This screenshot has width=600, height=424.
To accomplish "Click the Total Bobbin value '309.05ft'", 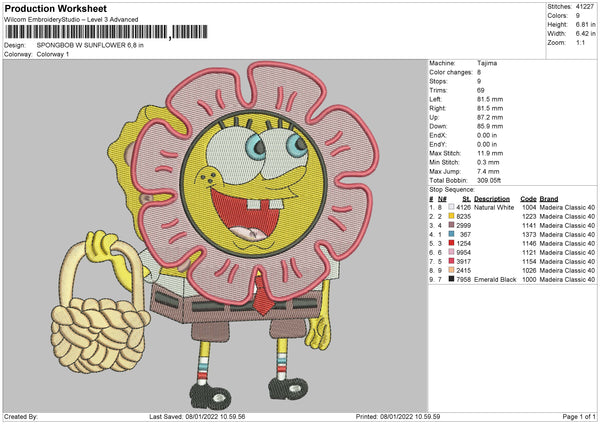I will 489,180.
